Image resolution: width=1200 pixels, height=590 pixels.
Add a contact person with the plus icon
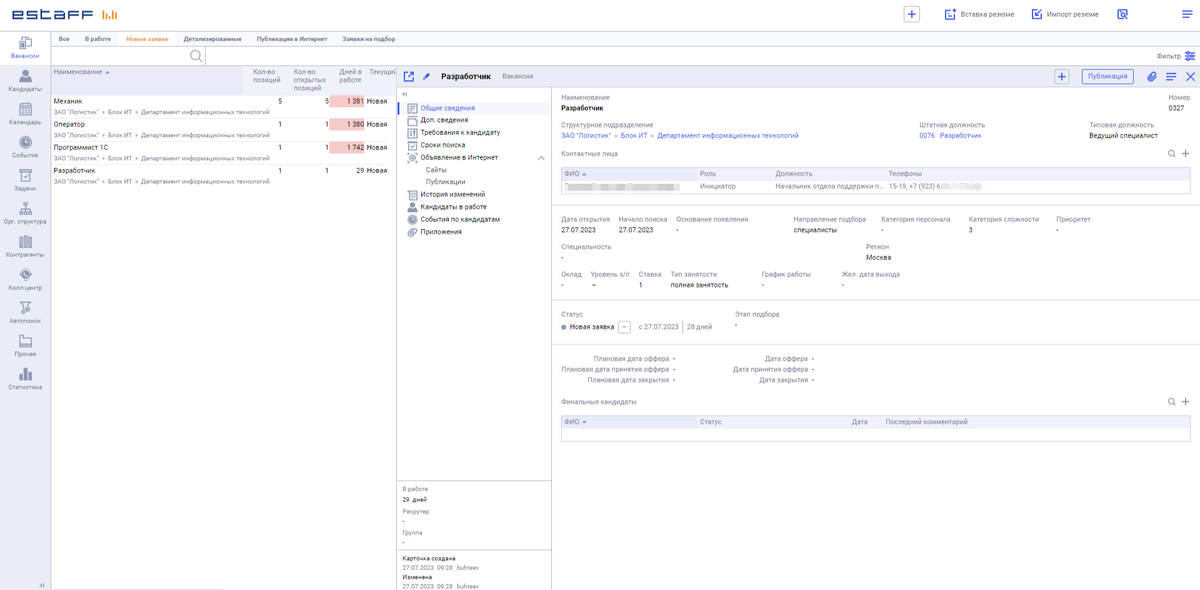coord(1186,154)
